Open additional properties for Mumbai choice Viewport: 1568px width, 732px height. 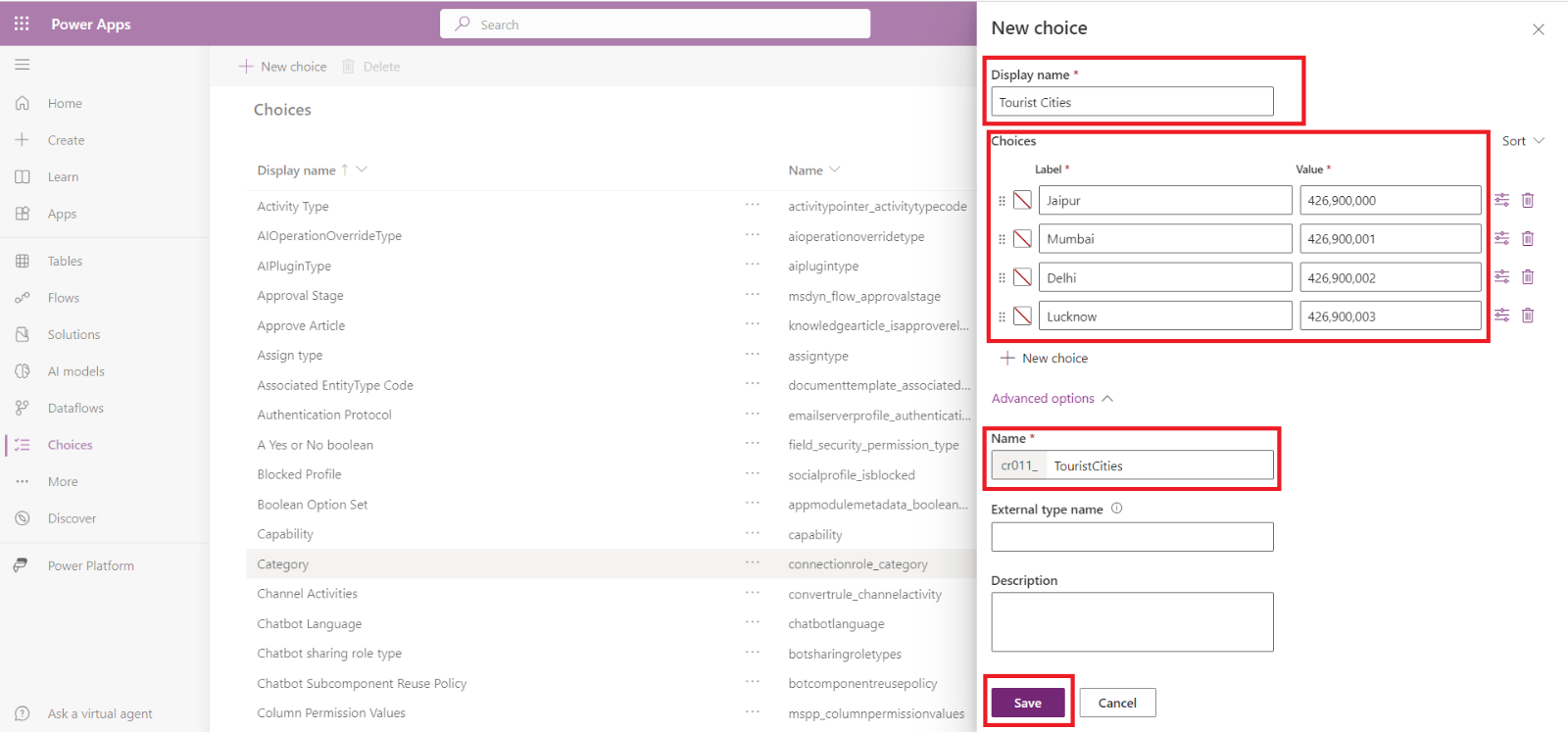(1501, 238)
